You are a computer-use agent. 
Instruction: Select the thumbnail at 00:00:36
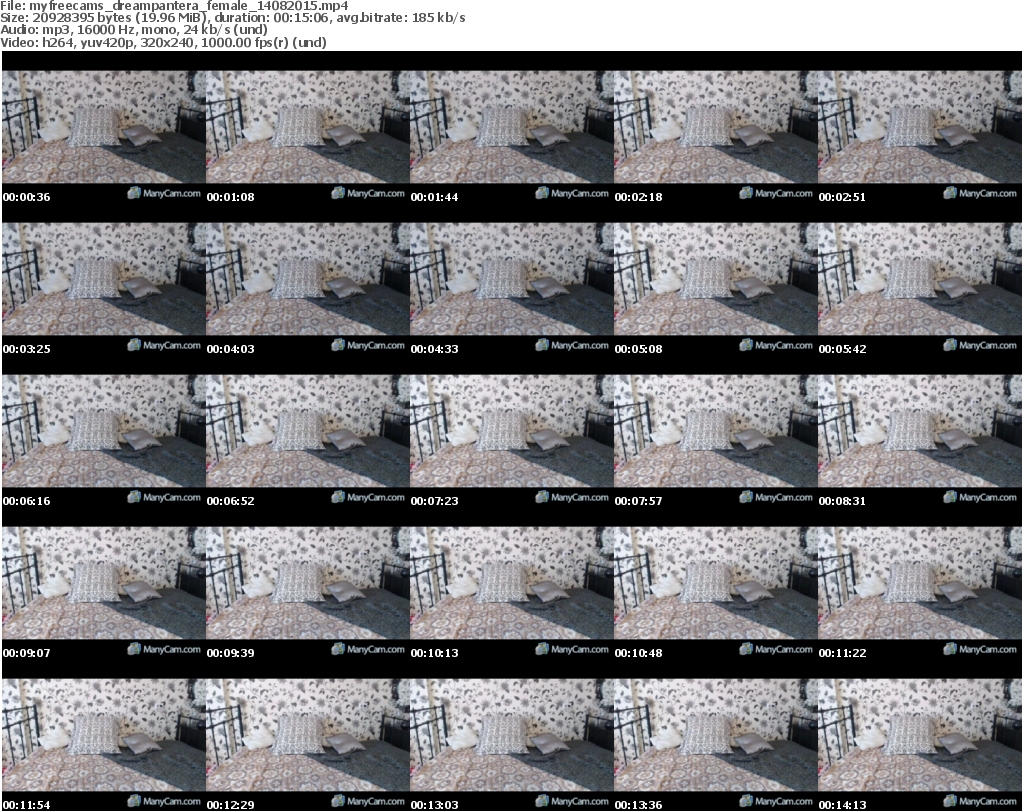click(x=104, y=127)
